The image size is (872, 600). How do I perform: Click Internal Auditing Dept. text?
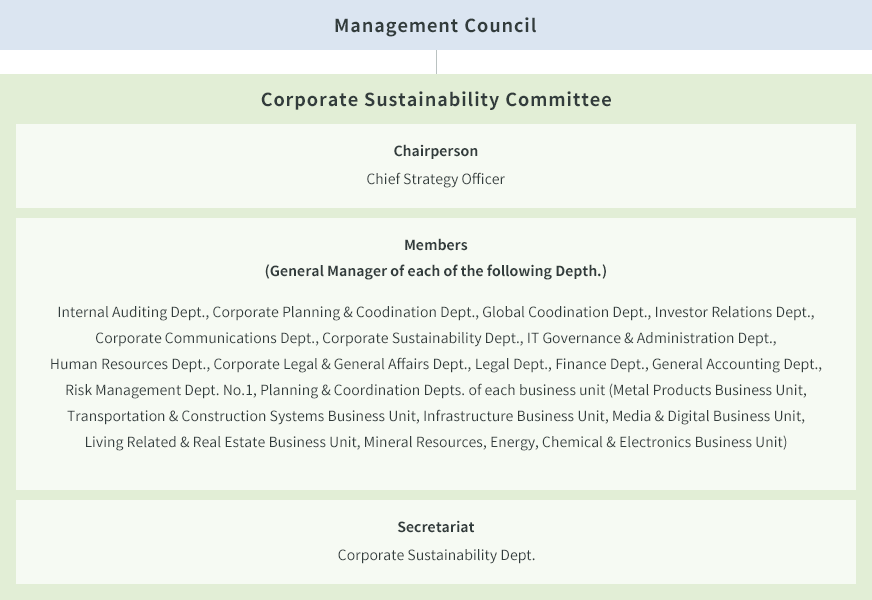click(132, 312)
